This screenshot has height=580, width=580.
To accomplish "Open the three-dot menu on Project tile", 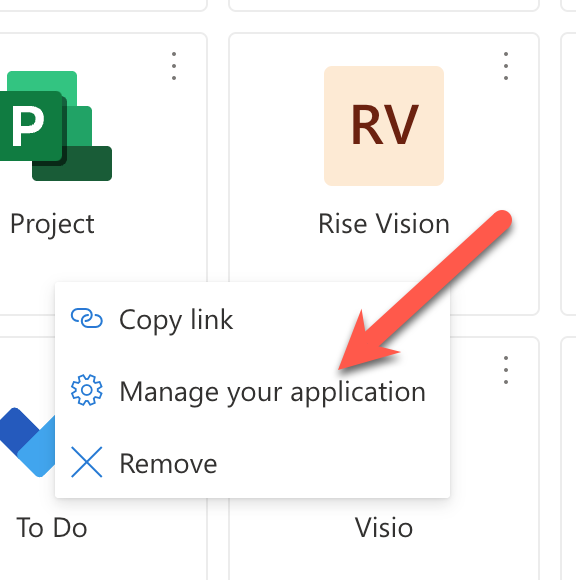I will pos(174,66).
